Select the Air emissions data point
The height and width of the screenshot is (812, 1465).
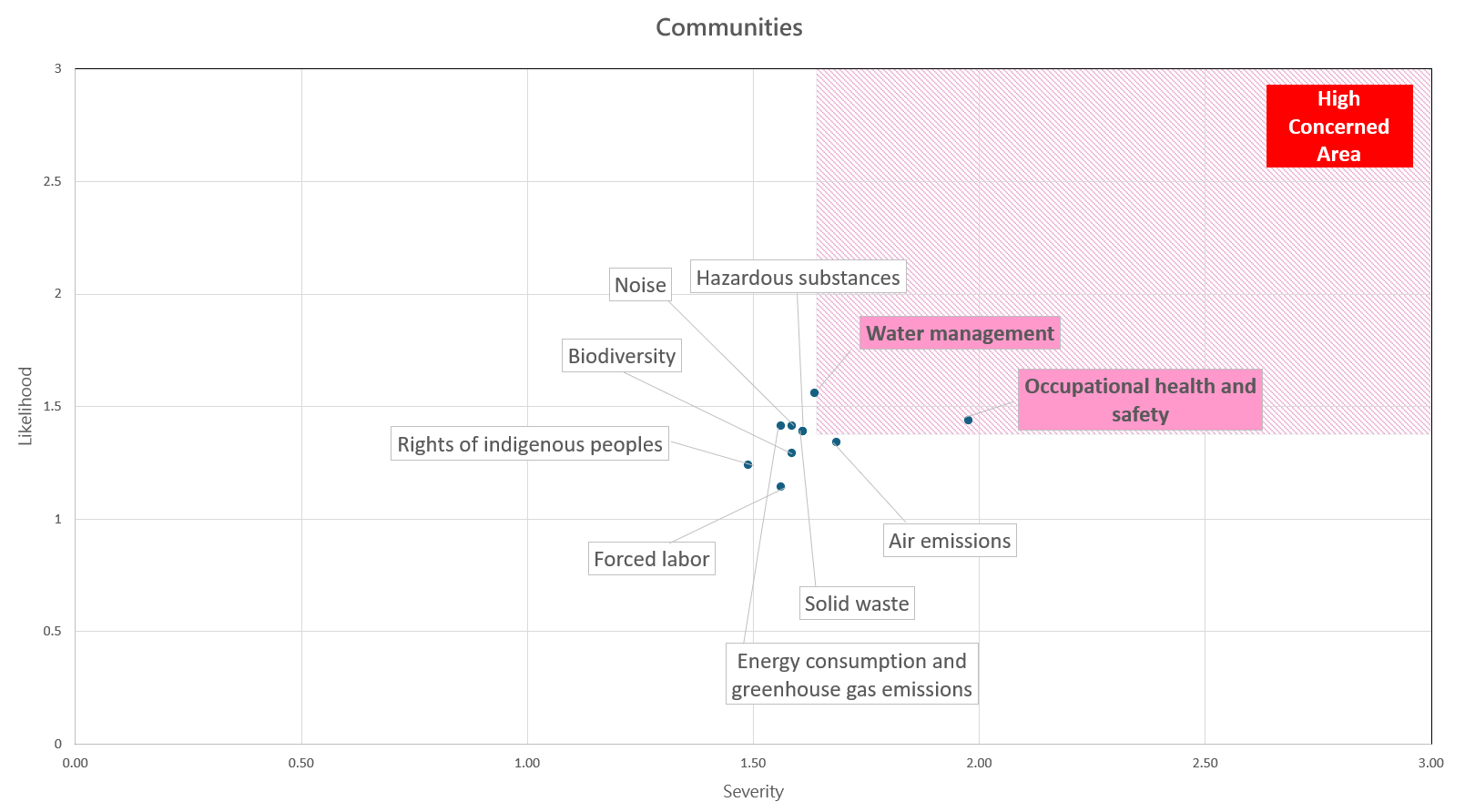[x=836, y=442]
